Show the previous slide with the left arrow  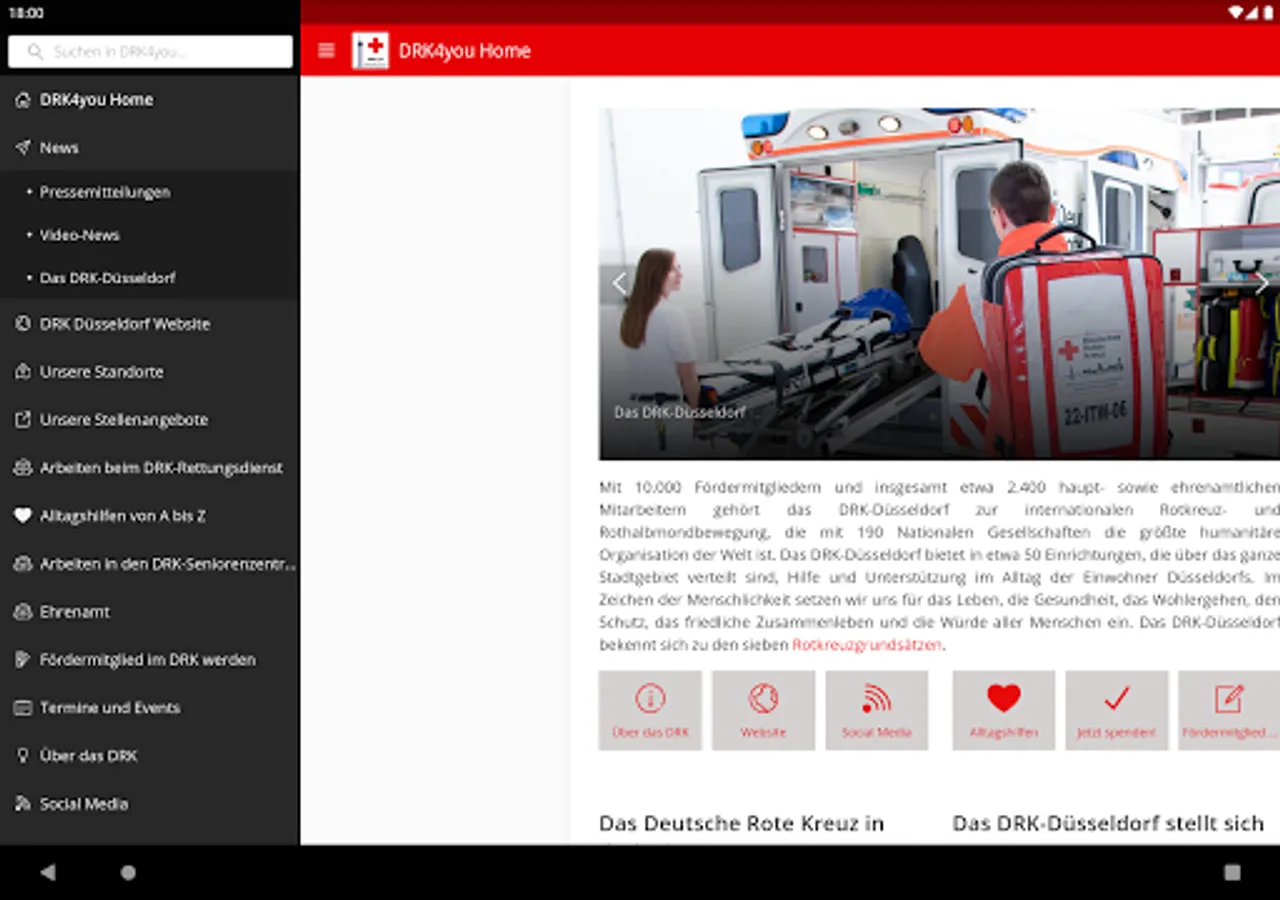(x=619, y=284)
